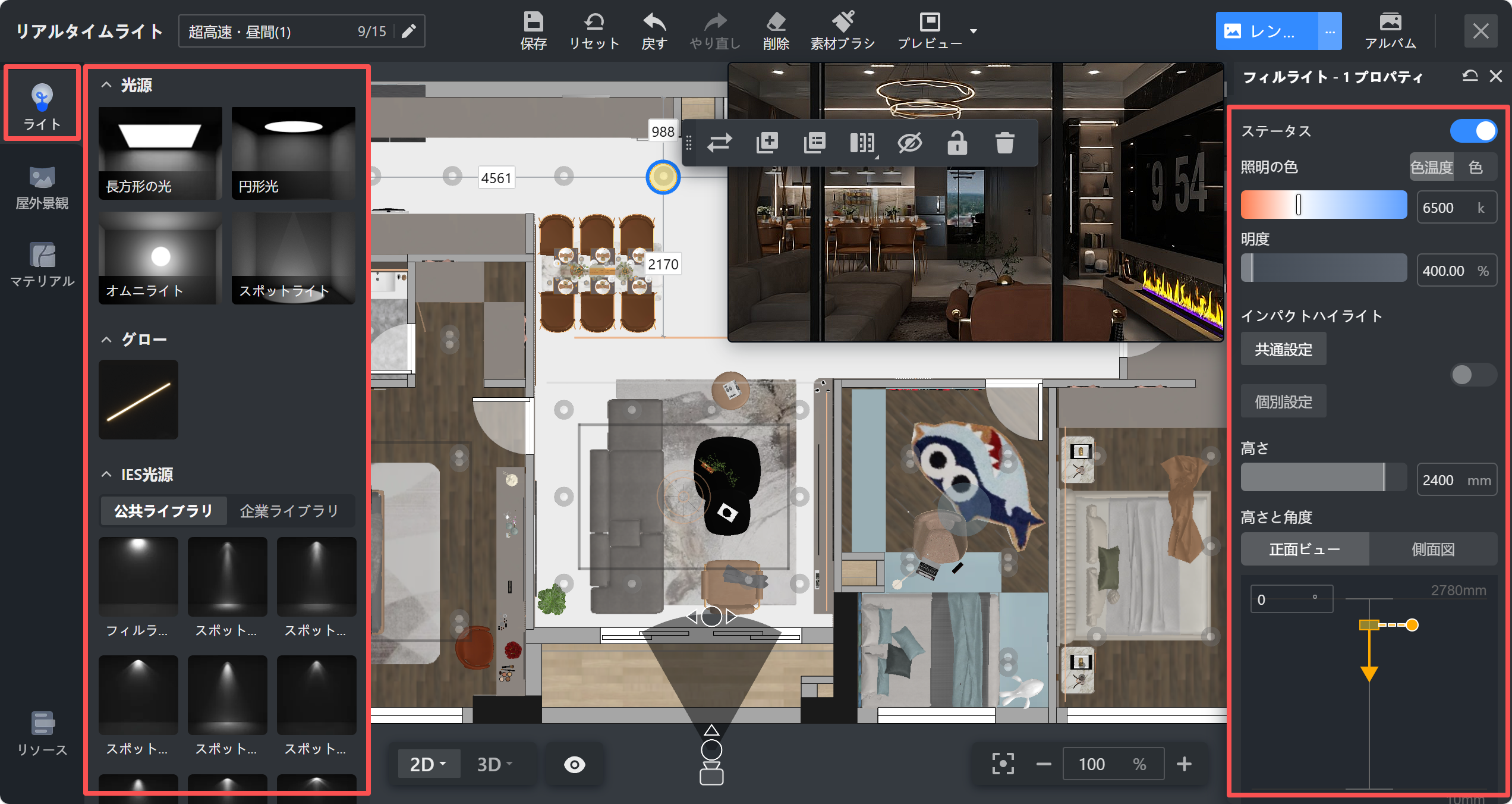Switch lighting color mode to 色温度
Viewport: 1512px width, 804px height.
[x=1432, y=167]
